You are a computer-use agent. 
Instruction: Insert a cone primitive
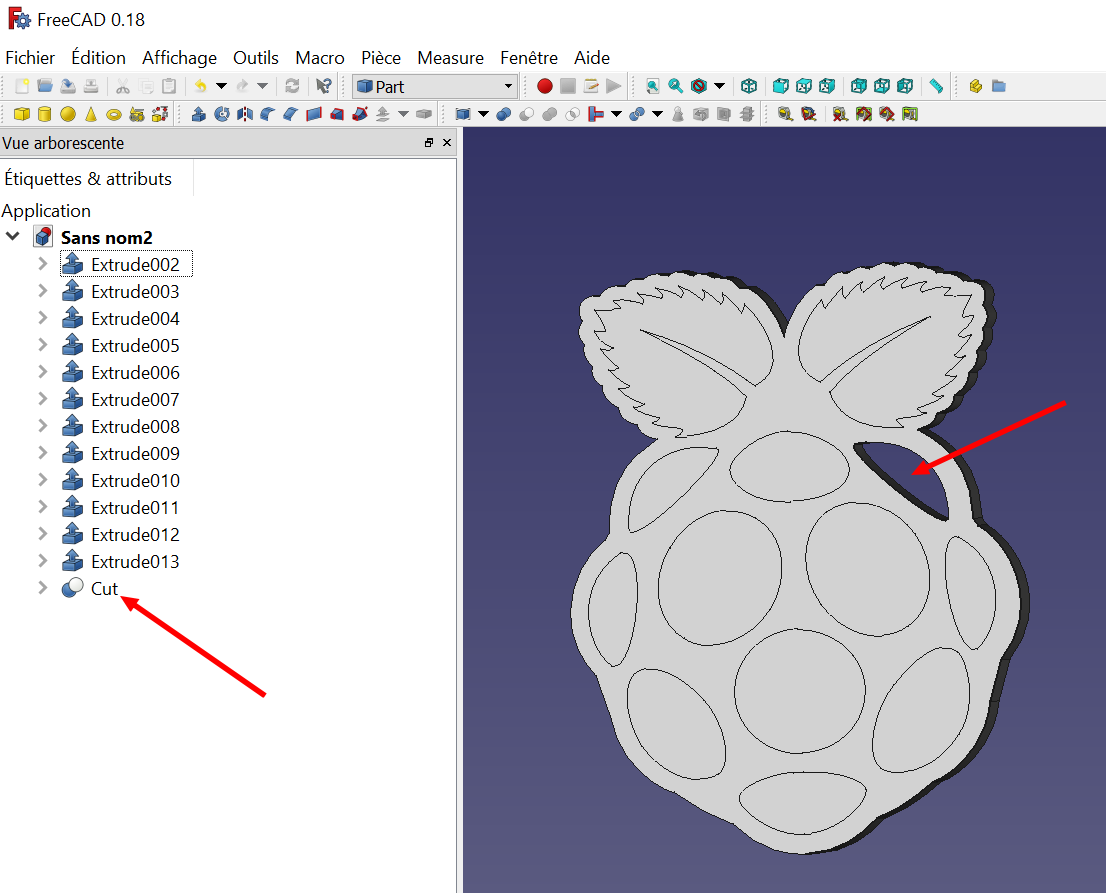(91, 114)
